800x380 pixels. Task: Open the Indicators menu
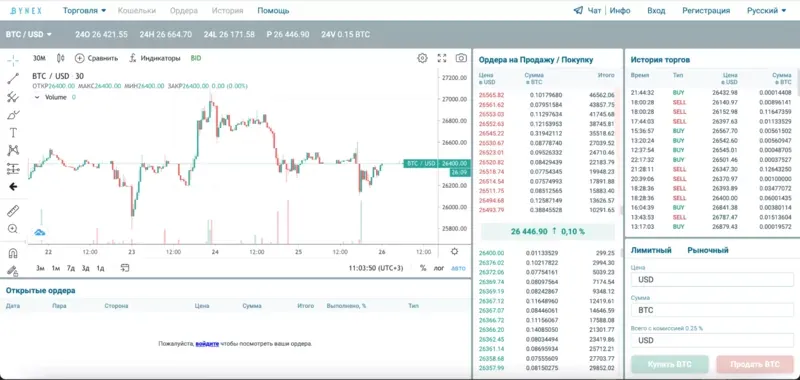coord(155,58)
